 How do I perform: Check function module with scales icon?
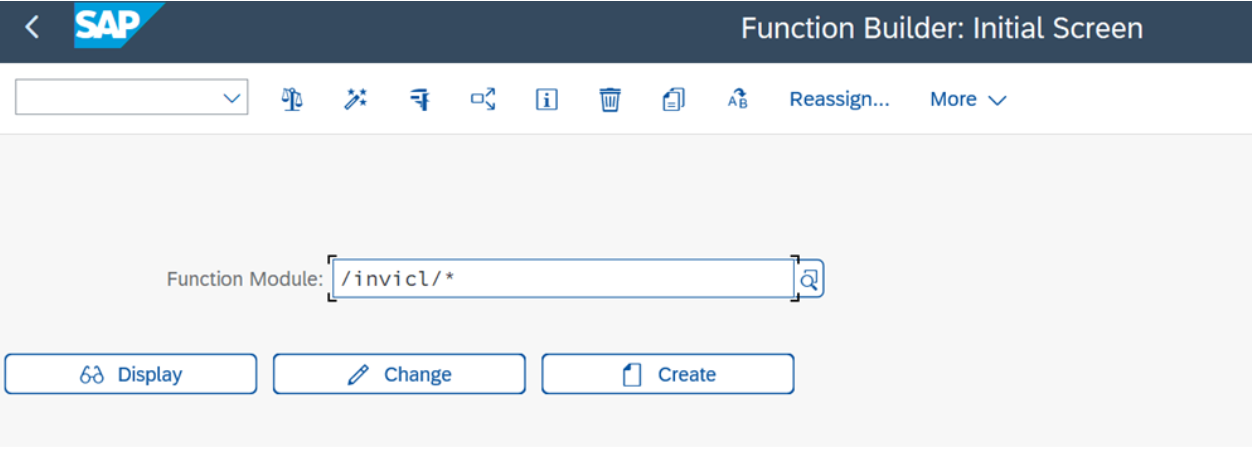292,99
